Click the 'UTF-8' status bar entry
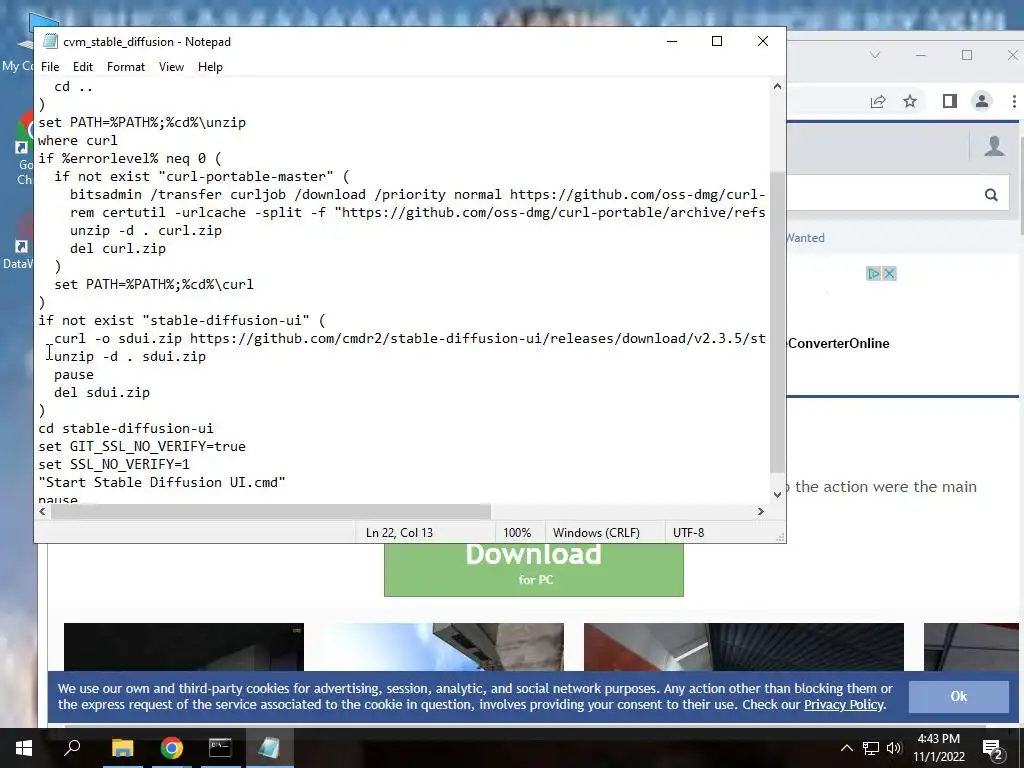 (688, 533)
